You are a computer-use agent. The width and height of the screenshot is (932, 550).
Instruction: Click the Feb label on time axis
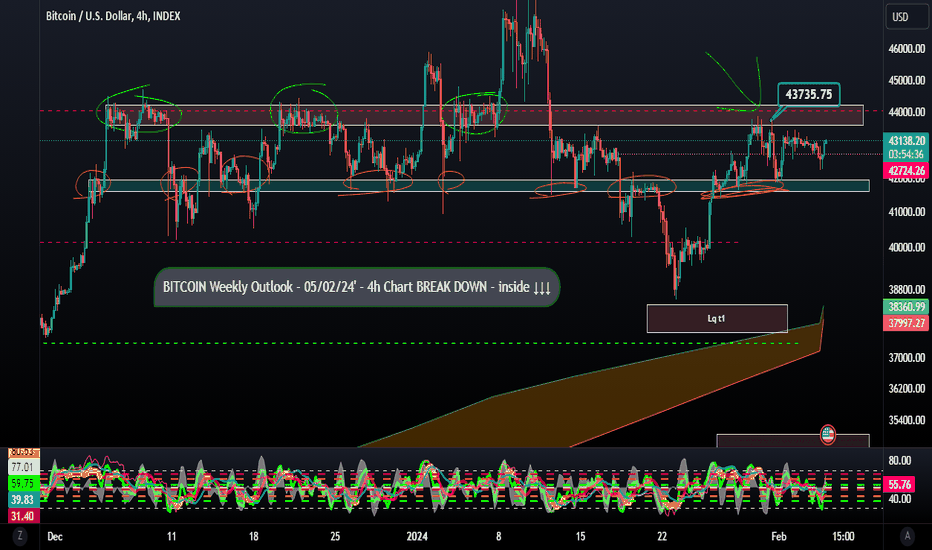tap(779, 536)
